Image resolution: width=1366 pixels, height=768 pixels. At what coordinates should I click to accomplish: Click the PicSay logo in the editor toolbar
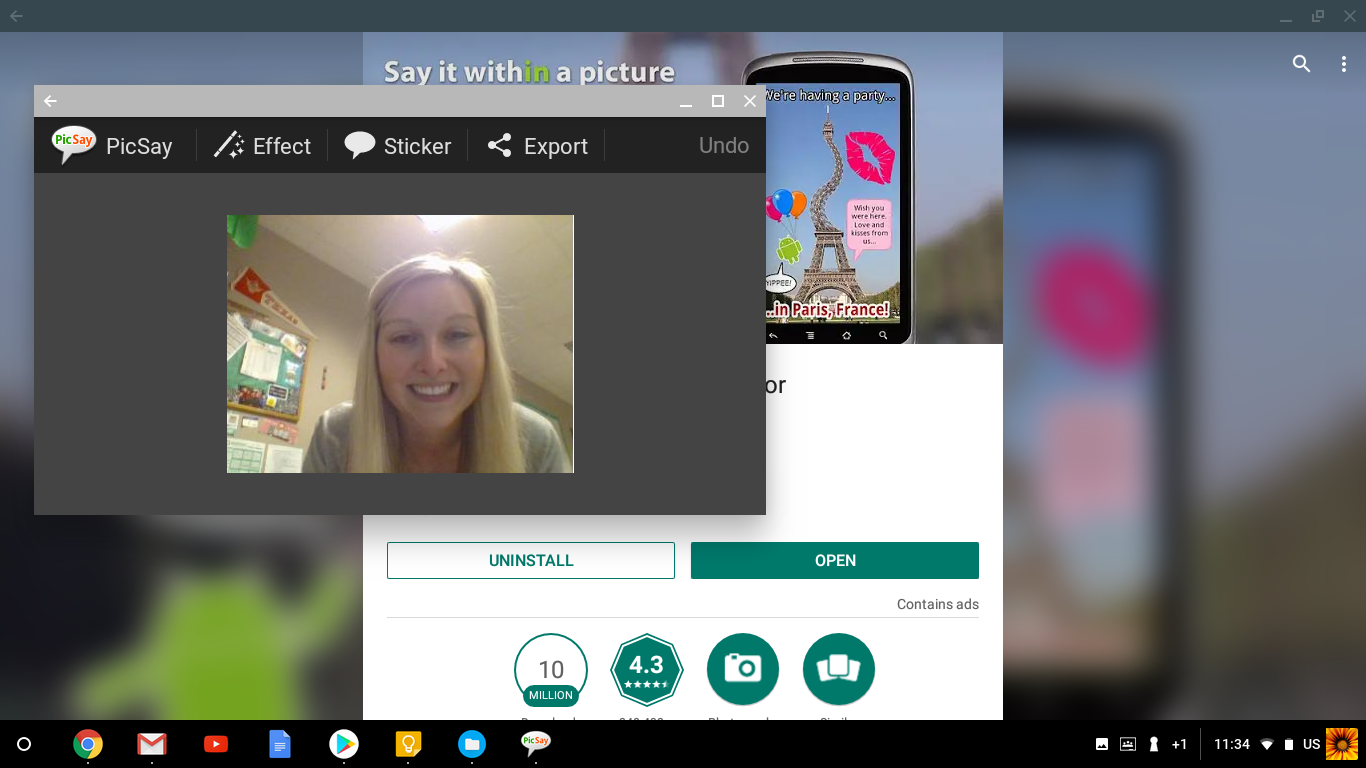(74, 145)
